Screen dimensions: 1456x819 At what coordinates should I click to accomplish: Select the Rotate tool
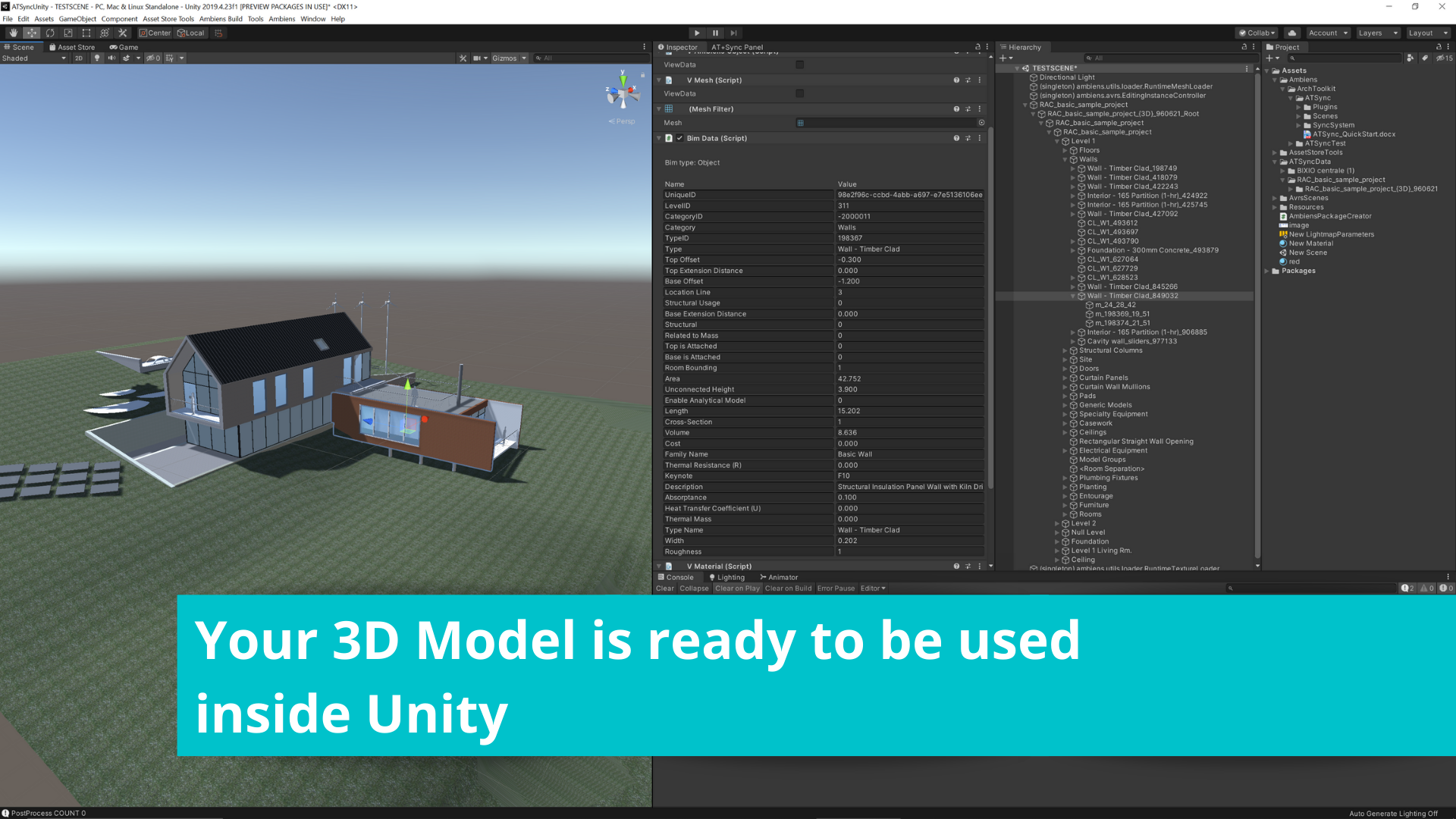pyautogui.click(x=50, y=33)
